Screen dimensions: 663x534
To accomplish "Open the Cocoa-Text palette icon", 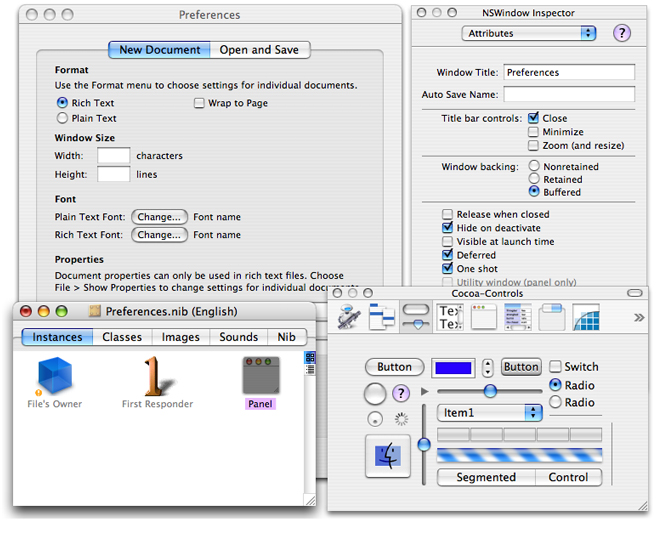I will 450,317.
